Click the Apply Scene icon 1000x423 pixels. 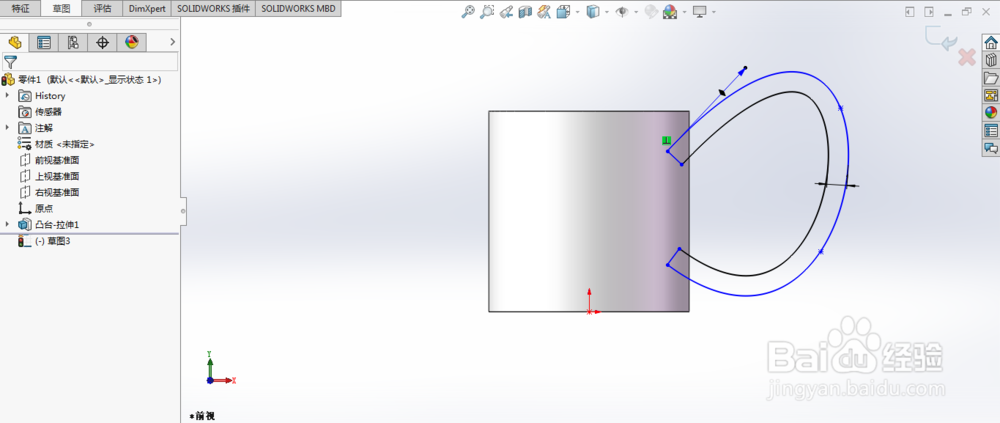click(670, 11)
